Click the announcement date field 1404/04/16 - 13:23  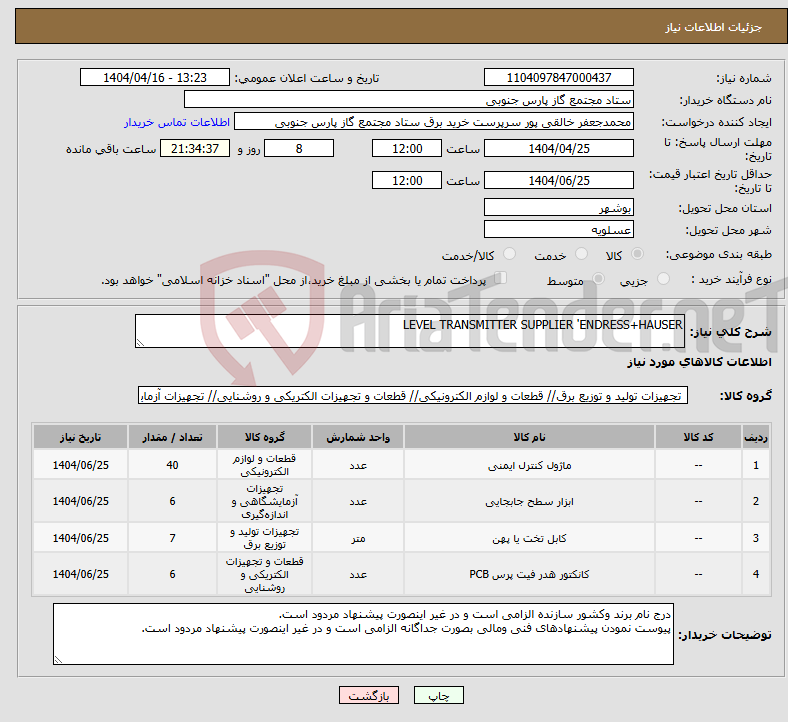point(155,77)
